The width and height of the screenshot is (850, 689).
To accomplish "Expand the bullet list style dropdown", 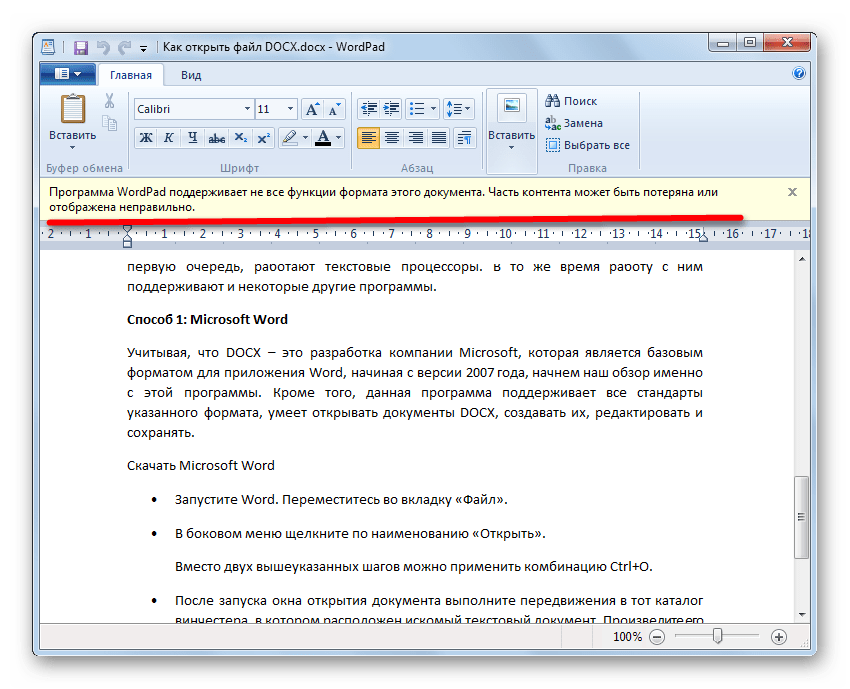I will [x=432, y=109].
